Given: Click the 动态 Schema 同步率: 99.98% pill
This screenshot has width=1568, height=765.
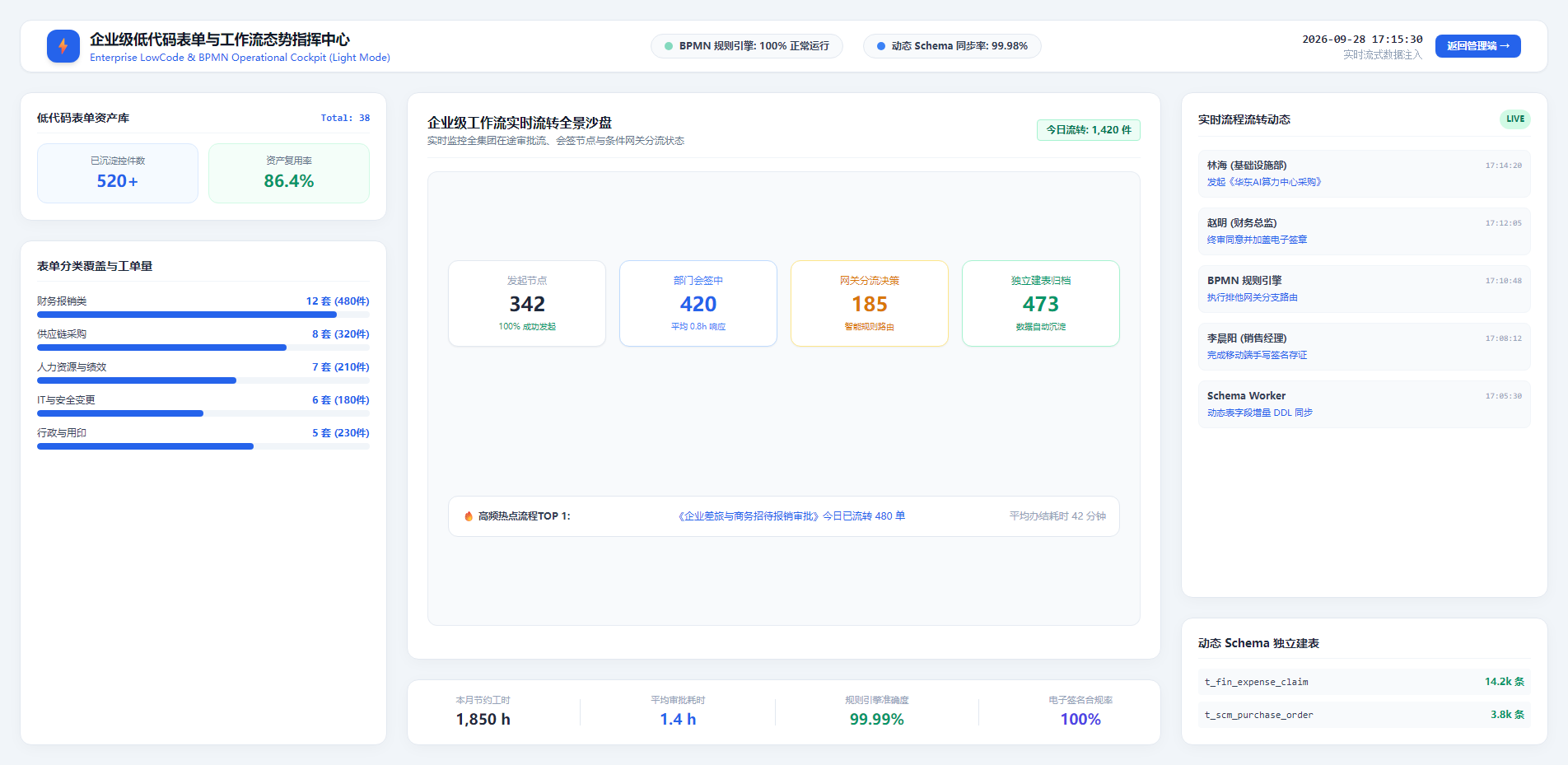Looking at the screenshot, I should [952, 46].
